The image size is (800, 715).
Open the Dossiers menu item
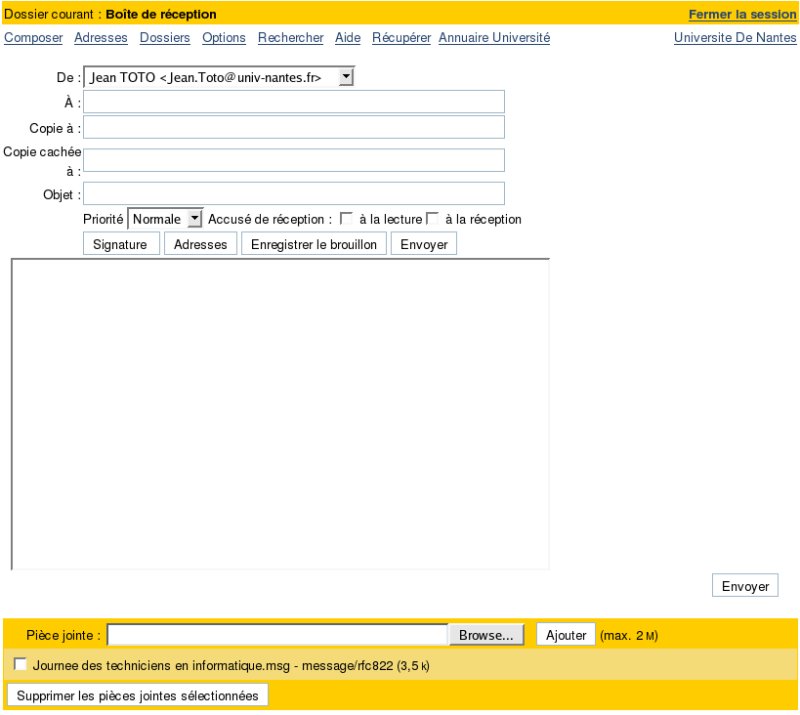(x=164, y=37)
